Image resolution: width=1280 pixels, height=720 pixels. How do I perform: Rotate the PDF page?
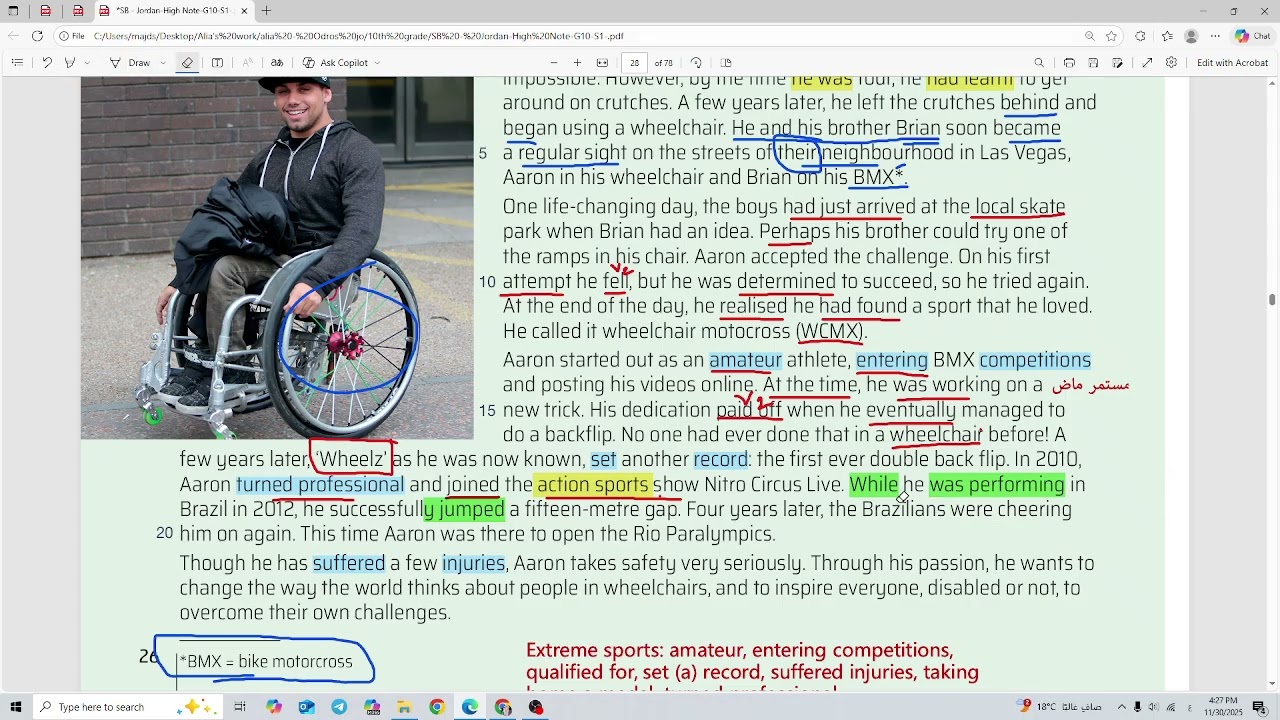coord(696,62)
